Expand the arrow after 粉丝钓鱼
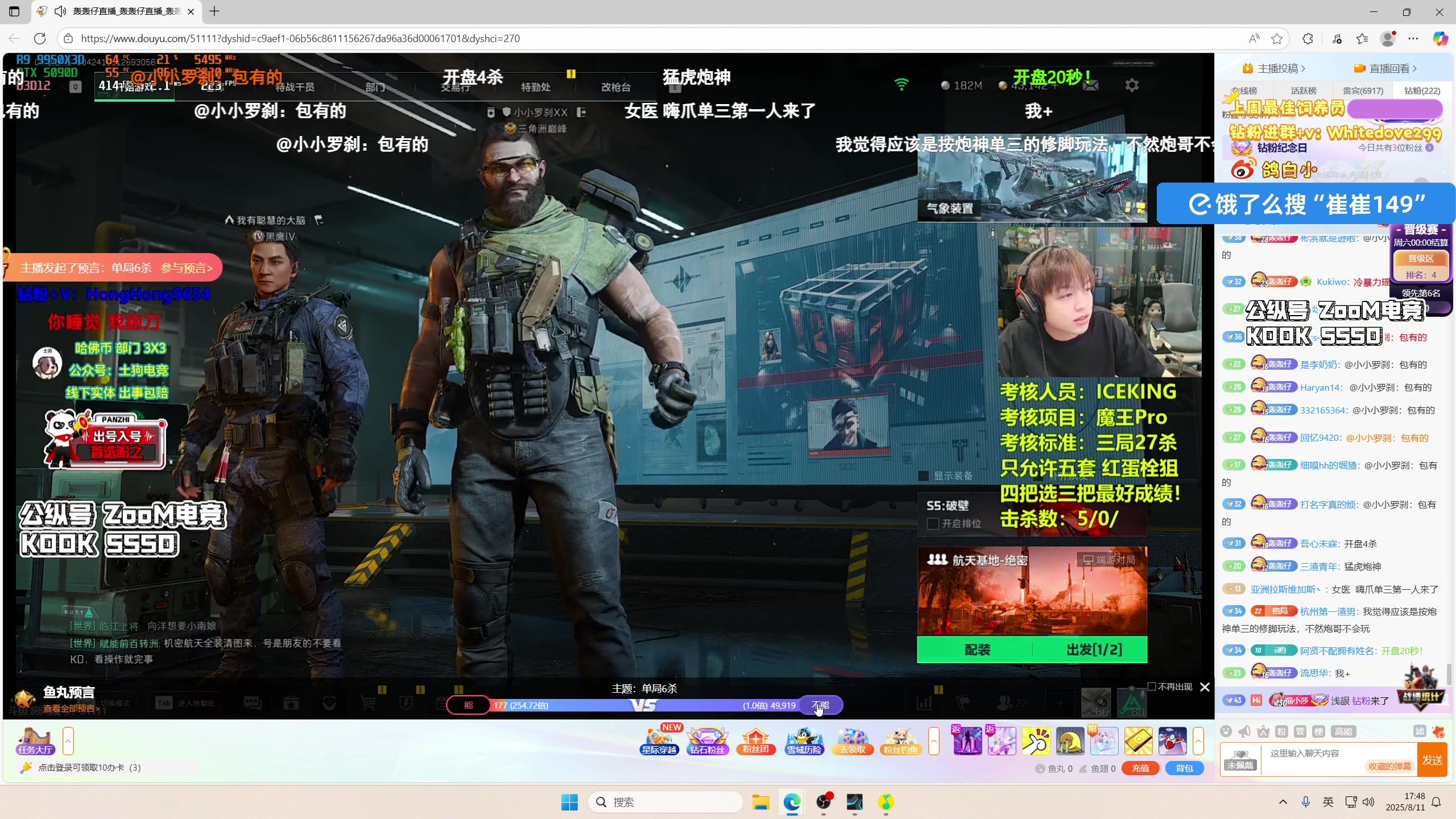The width and height of the screenshot is (1456, 819). [933, 741]
